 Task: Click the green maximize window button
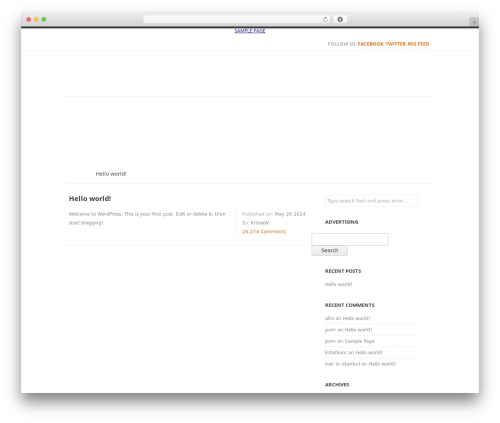[44, 19]
